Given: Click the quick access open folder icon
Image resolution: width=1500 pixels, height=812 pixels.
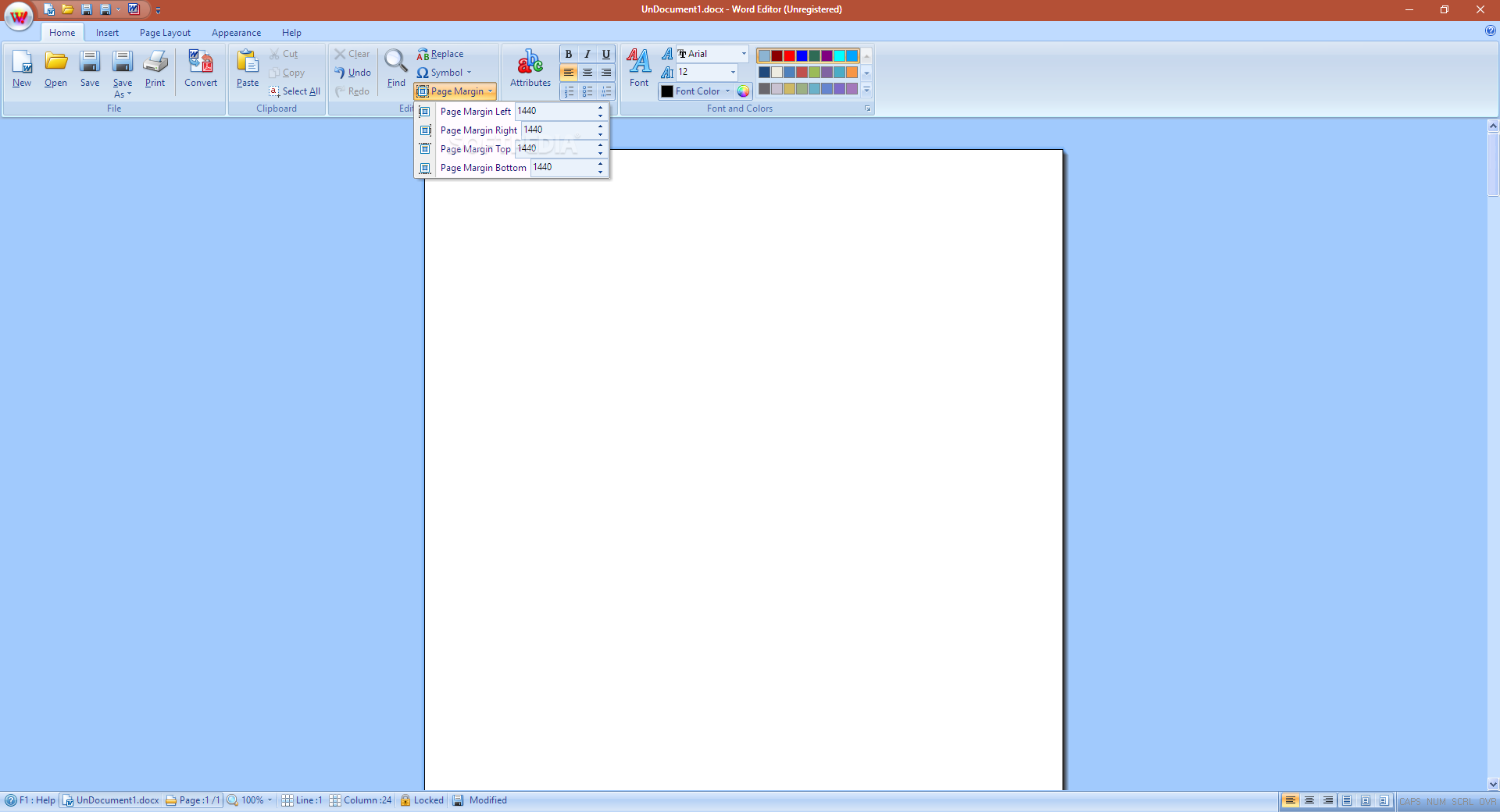Looking at the screenshot, I should [x=68, y=9].
